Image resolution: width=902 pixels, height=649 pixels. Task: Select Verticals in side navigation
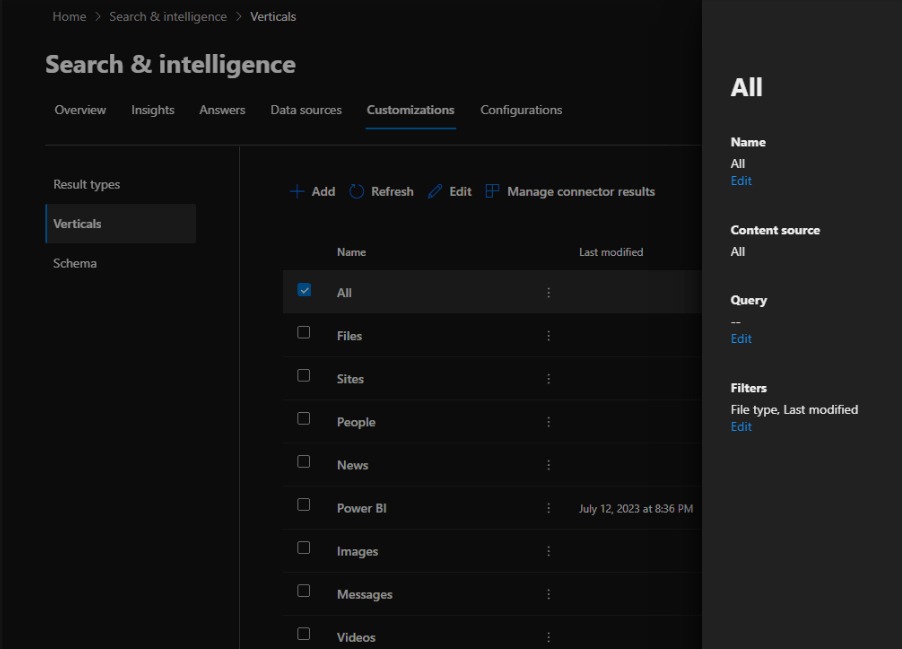coord(121,224)
